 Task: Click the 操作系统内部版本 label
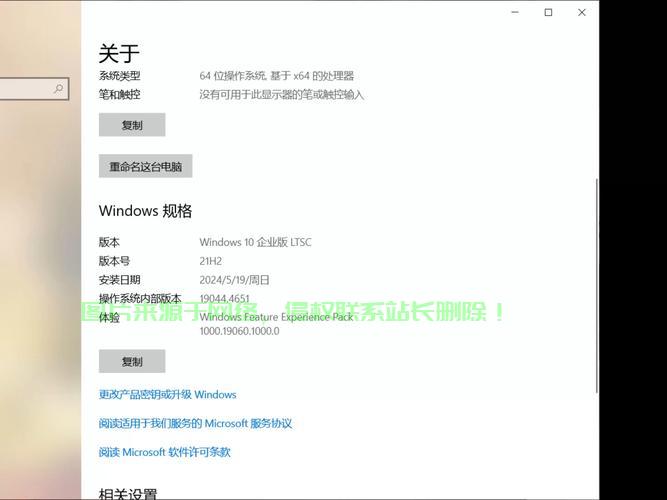tap(140, 298)
